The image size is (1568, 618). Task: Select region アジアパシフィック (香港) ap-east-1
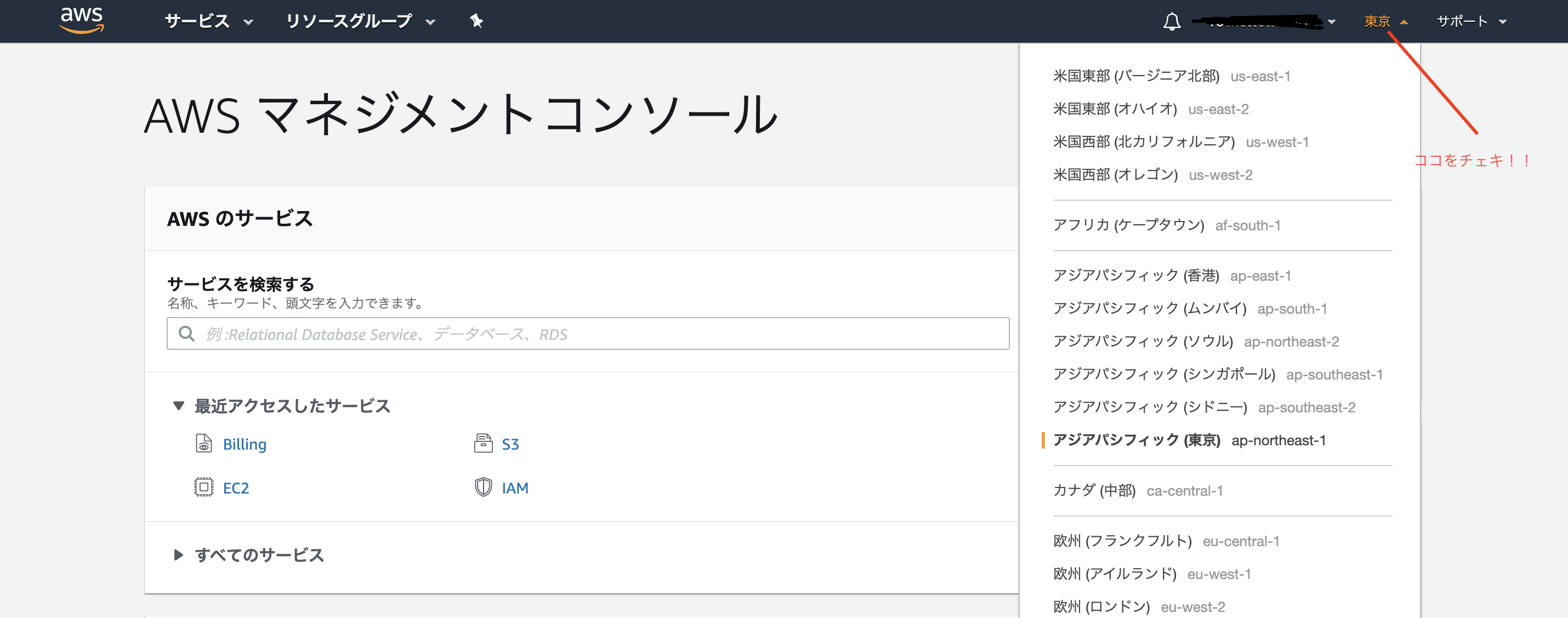1172,276
